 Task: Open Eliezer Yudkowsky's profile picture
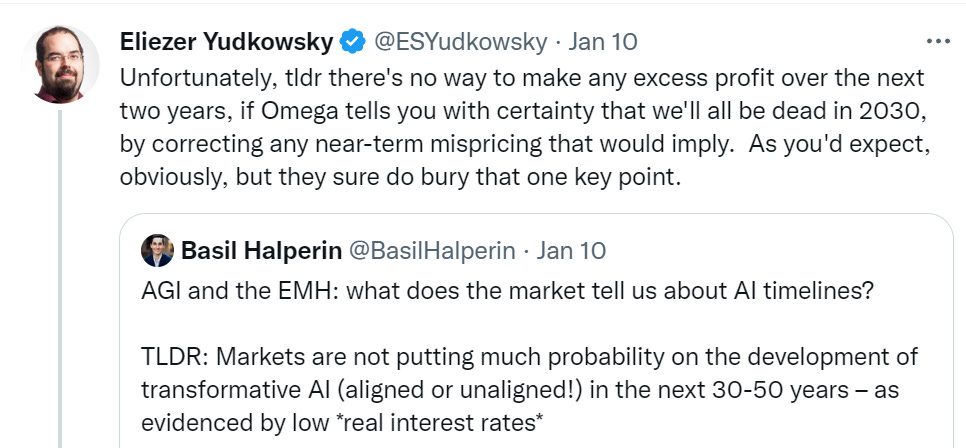point(60,64)
